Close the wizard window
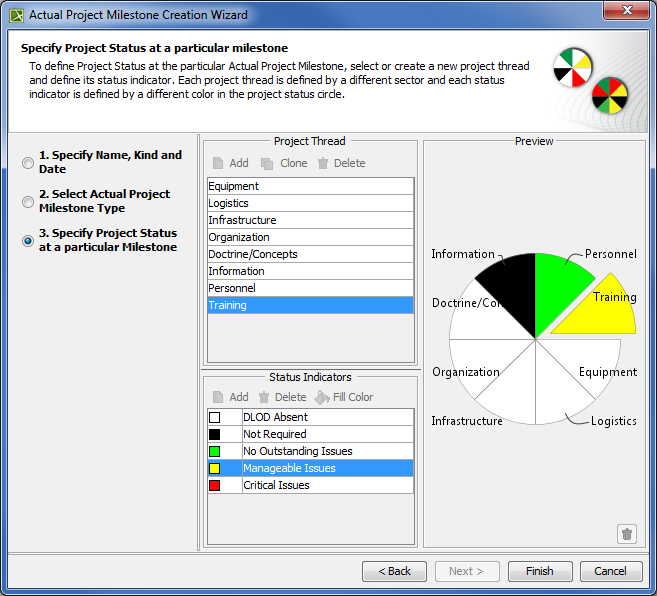Image resolution: width=657 pixels, height=596 pixels. click(x=626, y=10)
